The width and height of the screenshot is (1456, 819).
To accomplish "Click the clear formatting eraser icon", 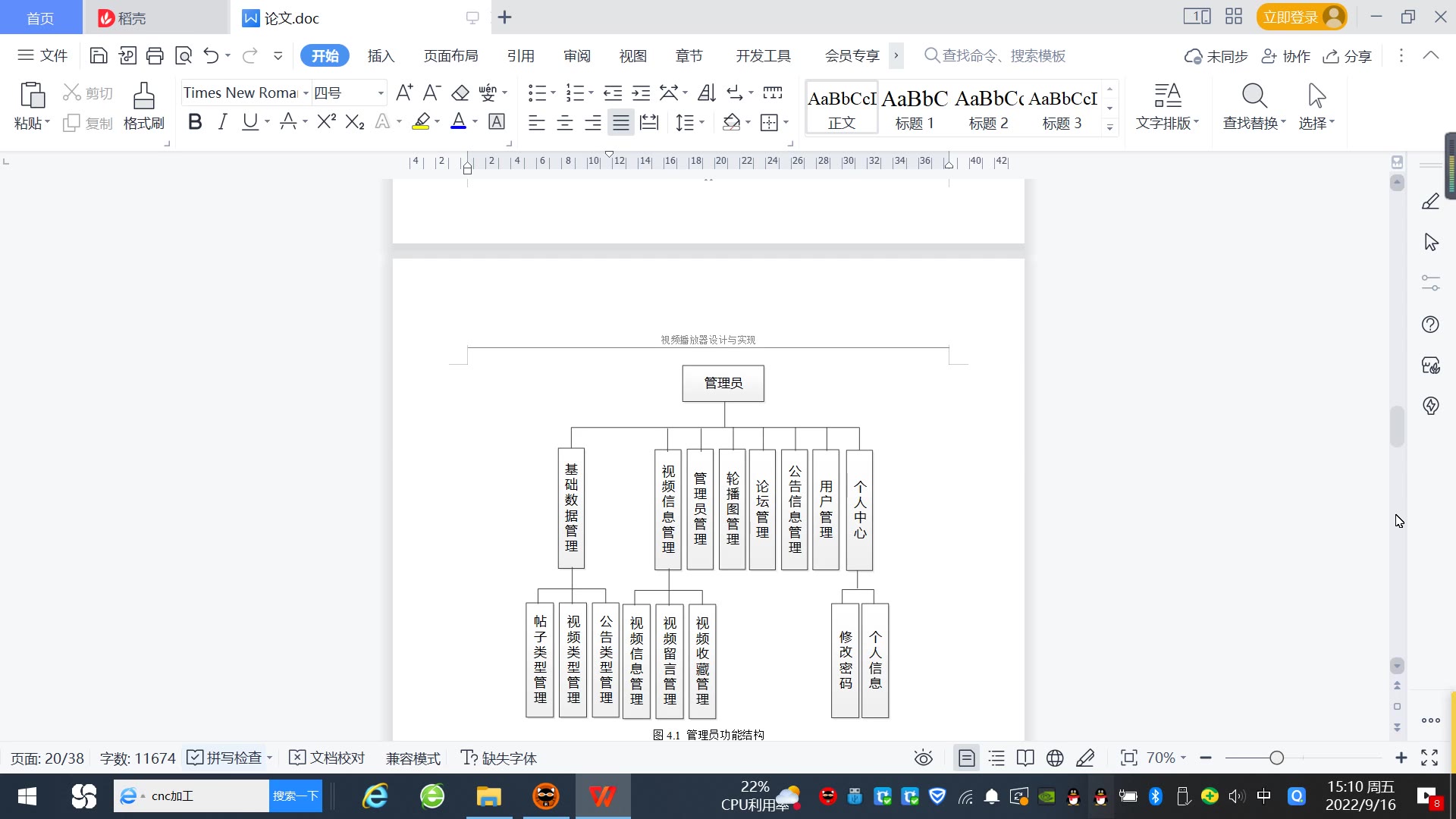I will [460, 93].
